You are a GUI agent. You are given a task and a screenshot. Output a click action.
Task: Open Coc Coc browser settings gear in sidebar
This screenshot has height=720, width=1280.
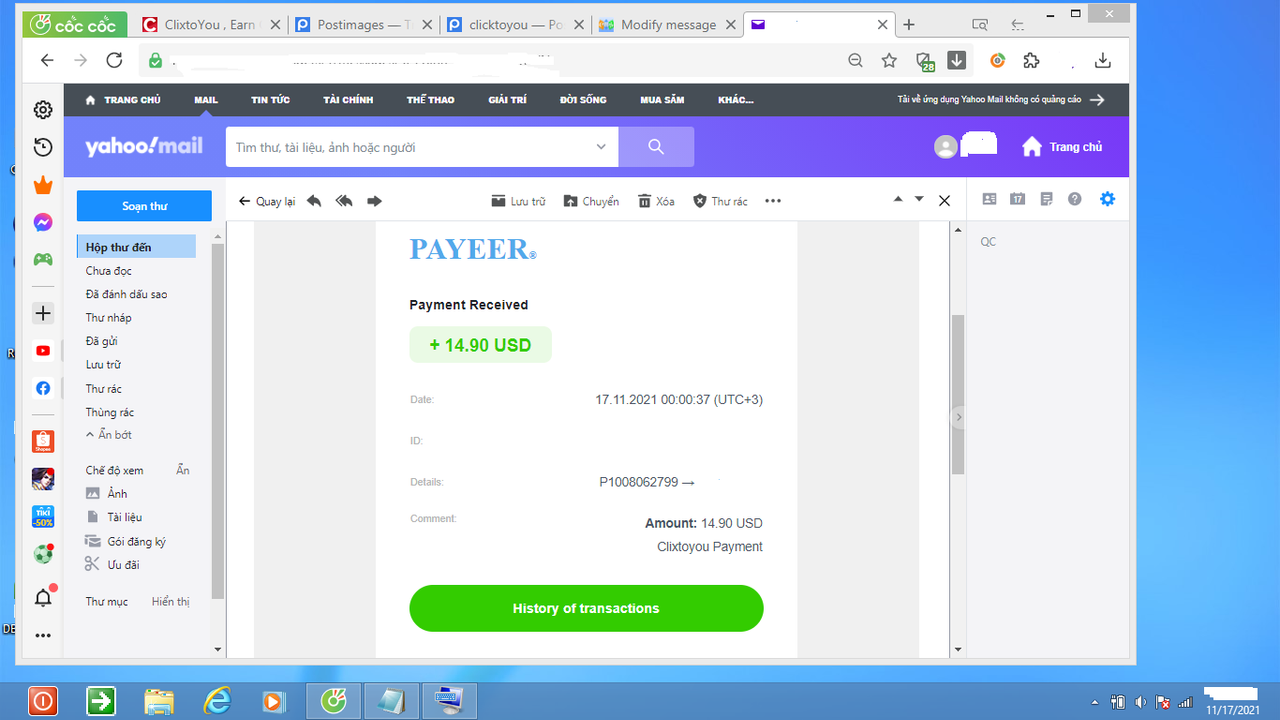(x=43, y=110)
